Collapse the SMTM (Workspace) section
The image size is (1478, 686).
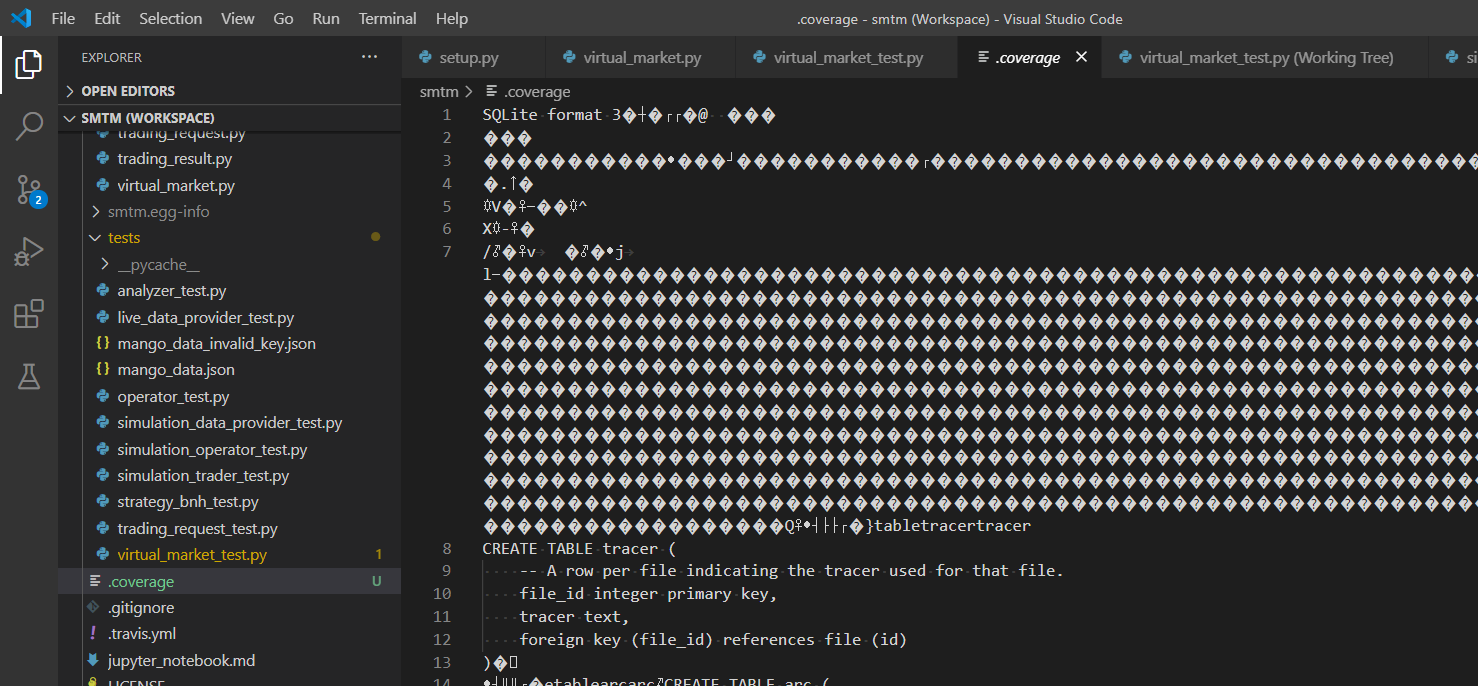[x=230, y=118]
